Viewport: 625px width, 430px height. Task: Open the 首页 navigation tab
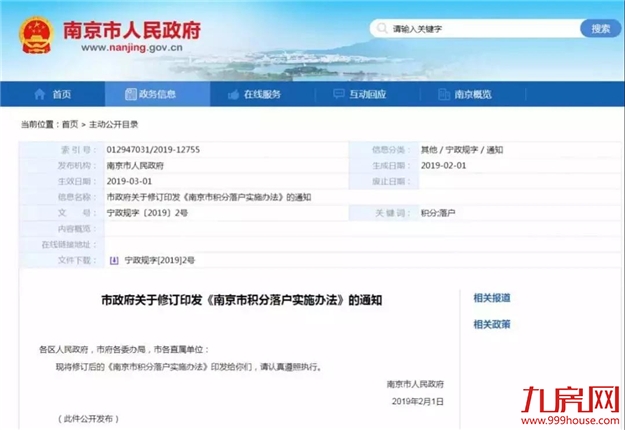(53, 94)
